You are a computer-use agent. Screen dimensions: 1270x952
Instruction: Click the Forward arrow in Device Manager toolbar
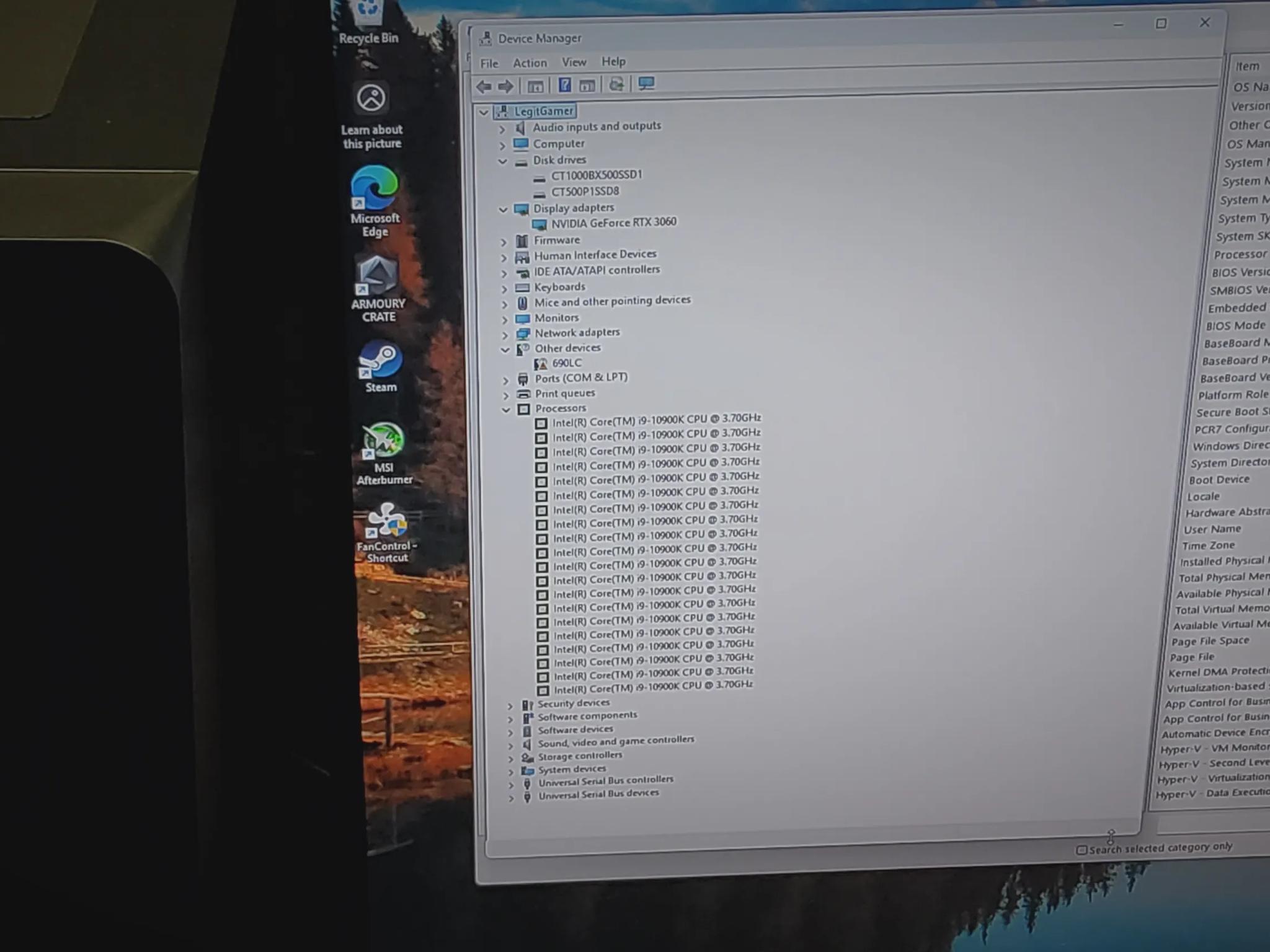506,86
